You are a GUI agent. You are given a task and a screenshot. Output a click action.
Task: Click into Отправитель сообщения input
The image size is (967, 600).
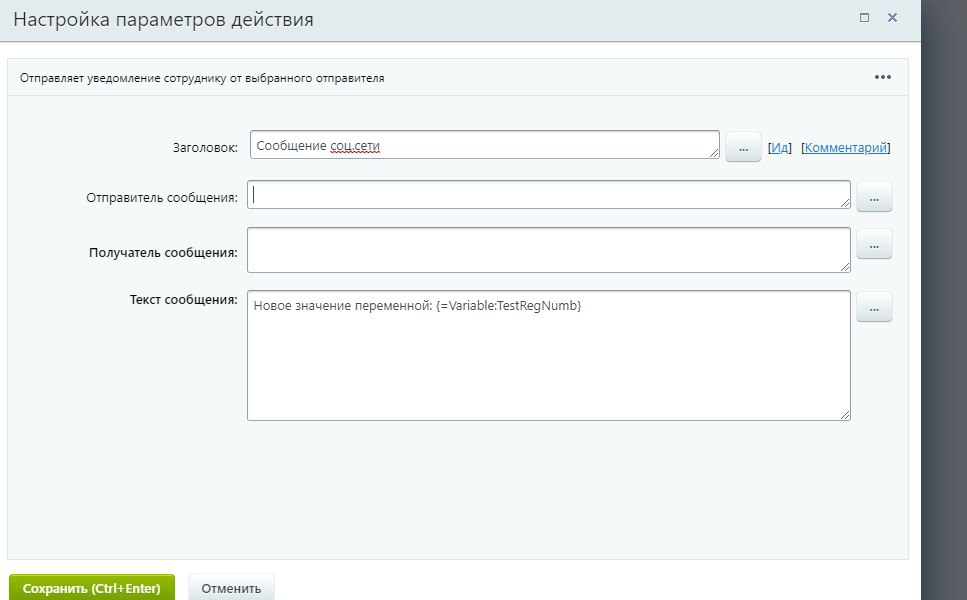[548, 195]
